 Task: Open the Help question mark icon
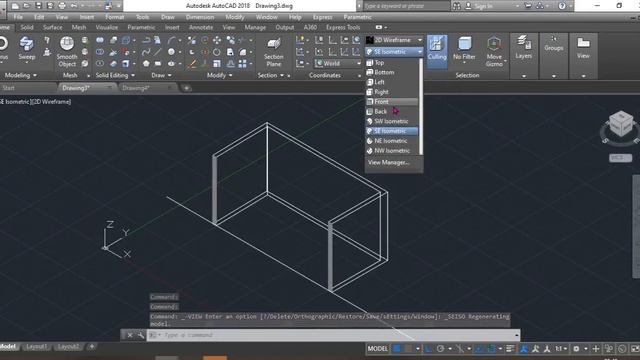(562, 6)
